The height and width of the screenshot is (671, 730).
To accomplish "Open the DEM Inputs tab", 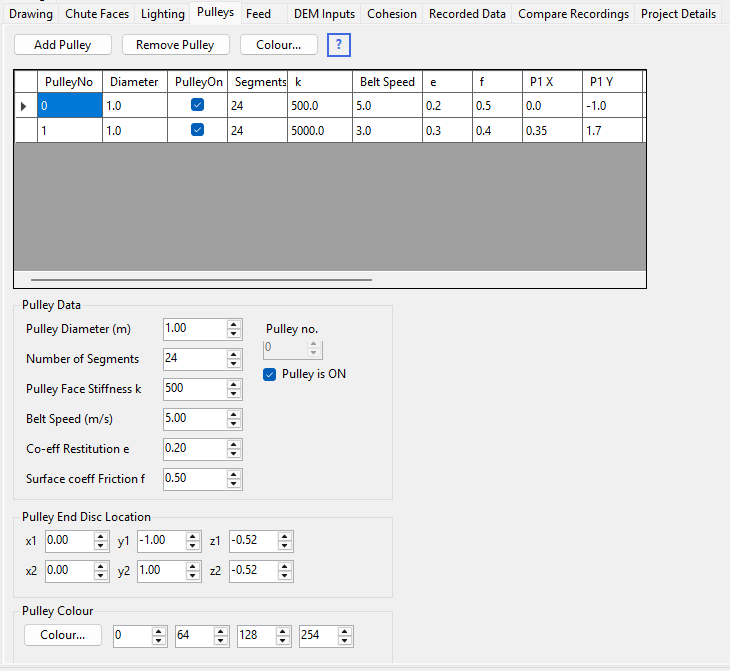I will coord(324,14).
